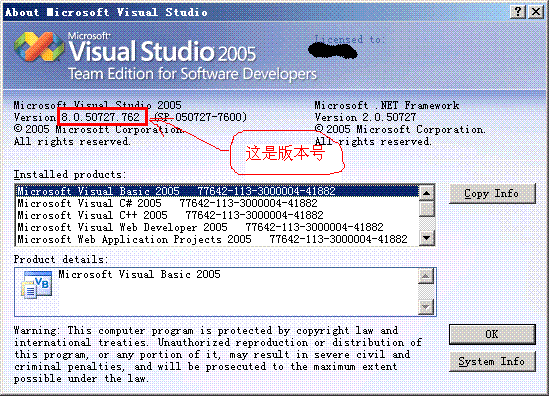The height and width of the screenshot is (400, 549).
Task: Click product details scroll up arrow
Action: (426, 276)
